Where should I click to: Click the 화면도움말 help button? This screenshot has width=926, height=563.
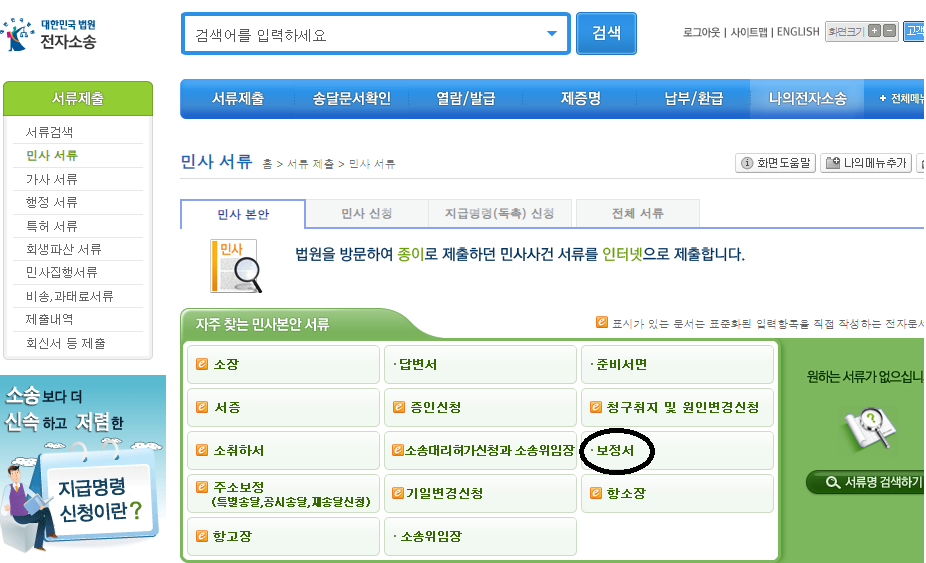click(775, 162)
